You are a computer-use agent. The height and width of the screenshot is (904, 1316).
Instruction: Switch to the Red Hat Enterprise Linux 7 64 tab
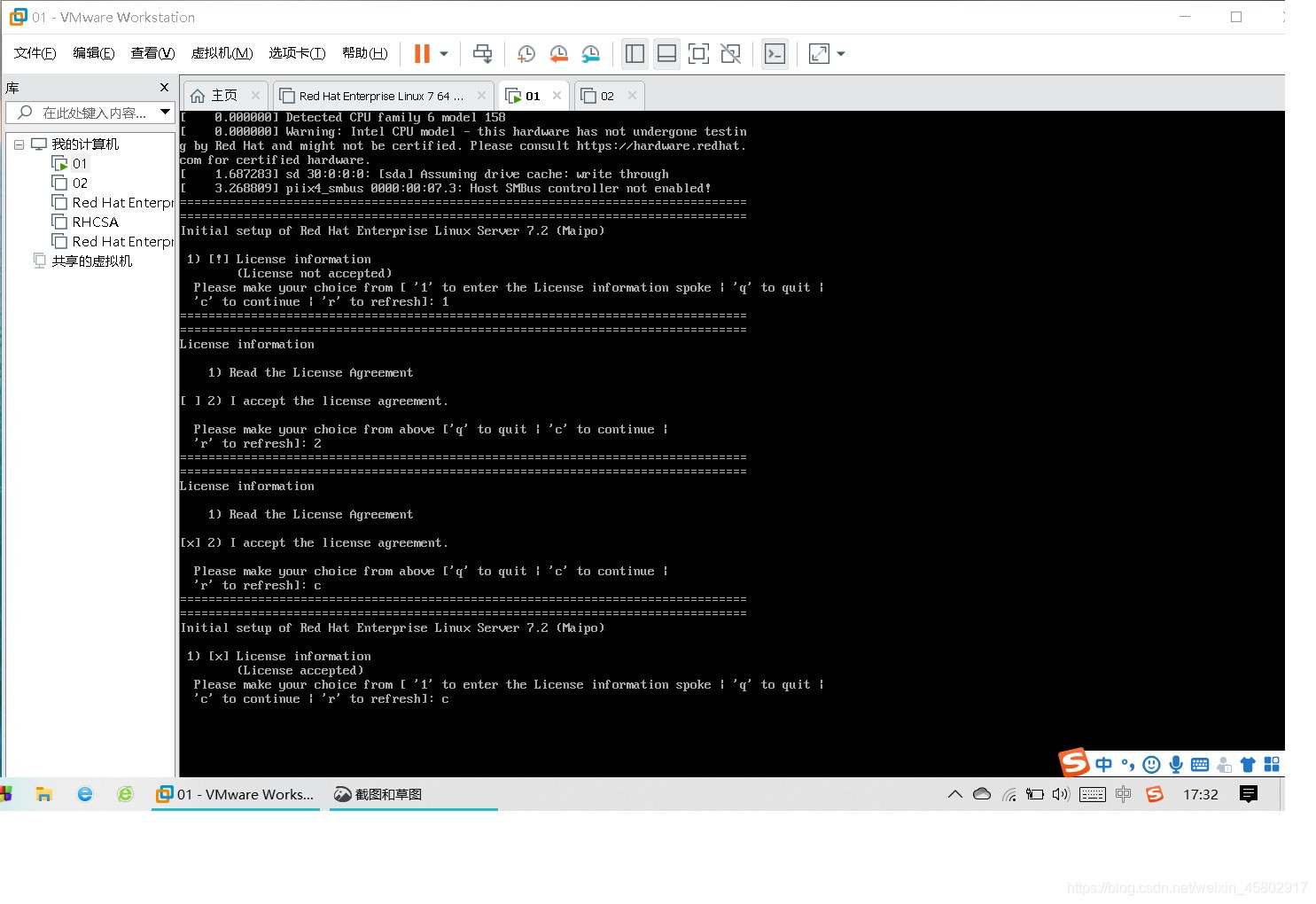click(x=381, y=96)
